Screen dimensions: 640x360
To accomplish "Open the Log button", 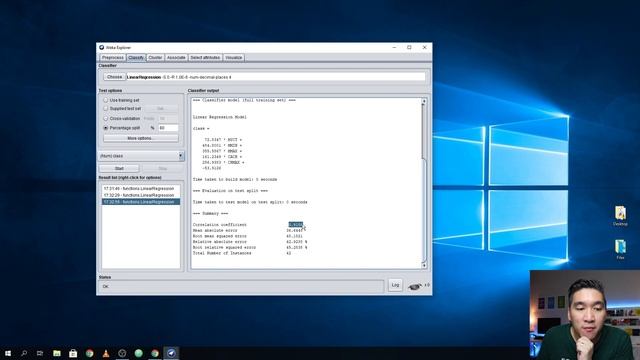I will (x=395, y=285).
